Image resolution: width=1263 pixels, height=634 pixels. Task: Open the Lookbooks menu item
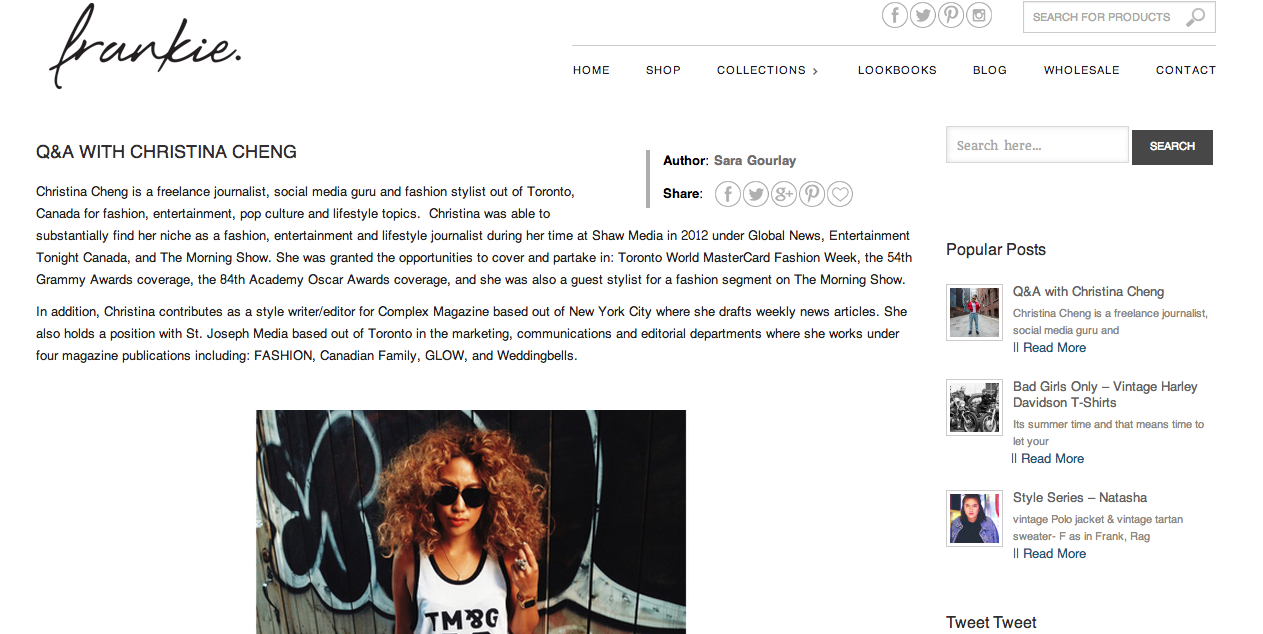click(x=897, y=70)
